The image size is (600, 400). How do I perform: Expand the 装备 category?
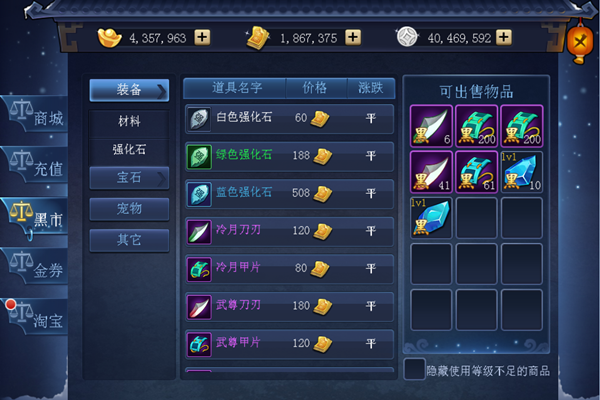129,90
